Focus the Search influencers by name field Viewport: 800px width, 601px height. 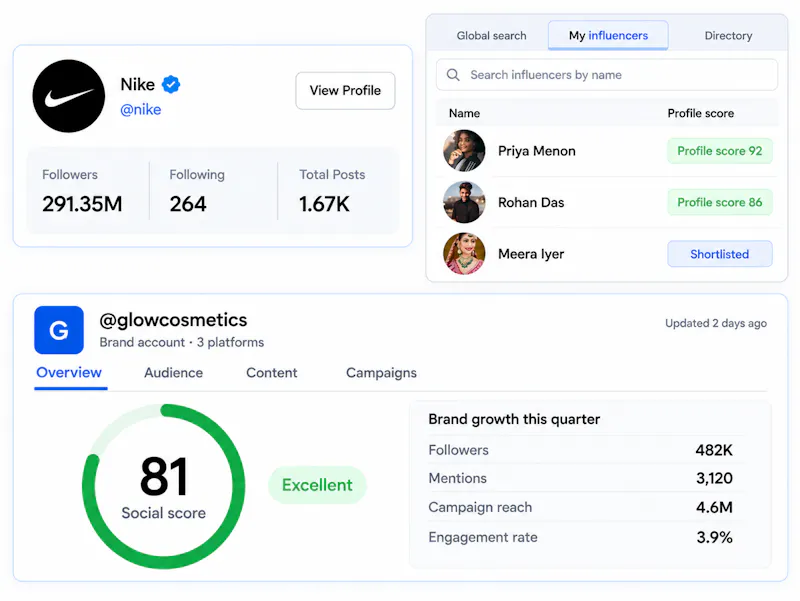[607, 75]
